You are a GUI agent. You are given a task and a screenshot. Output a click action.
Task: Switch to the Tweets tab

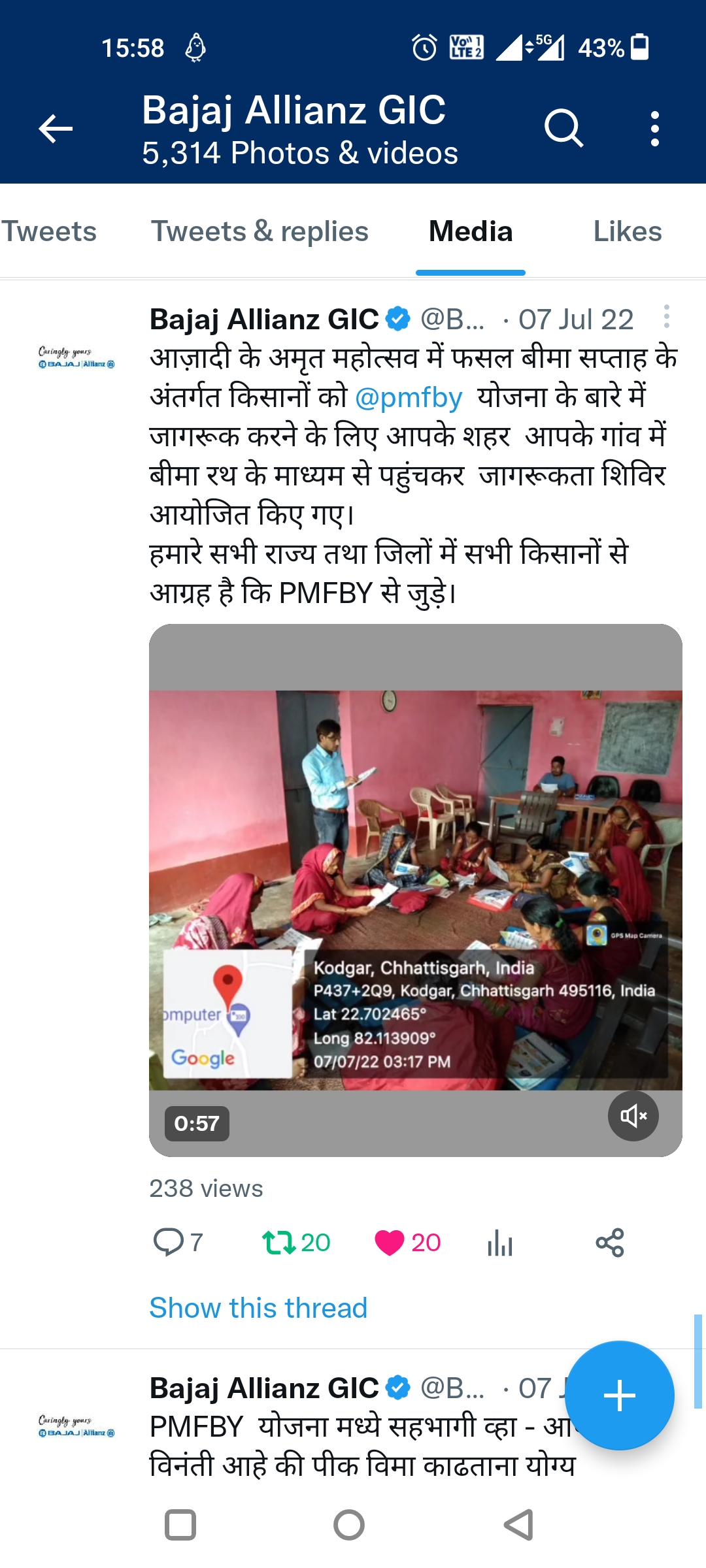tap(49, 231)
